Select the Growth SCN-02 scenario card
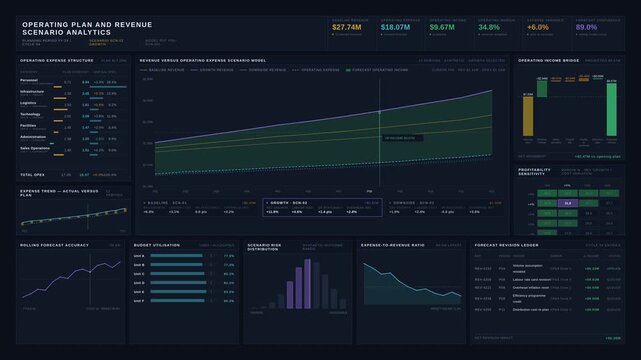The image size is (641, 360). tap(323, 208)
